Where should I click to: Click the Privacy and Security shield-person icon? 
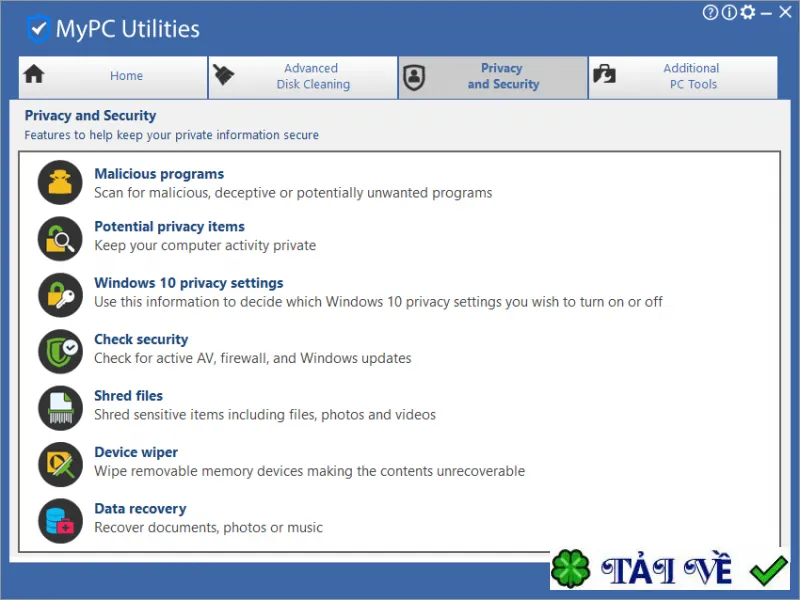(414, 77)
